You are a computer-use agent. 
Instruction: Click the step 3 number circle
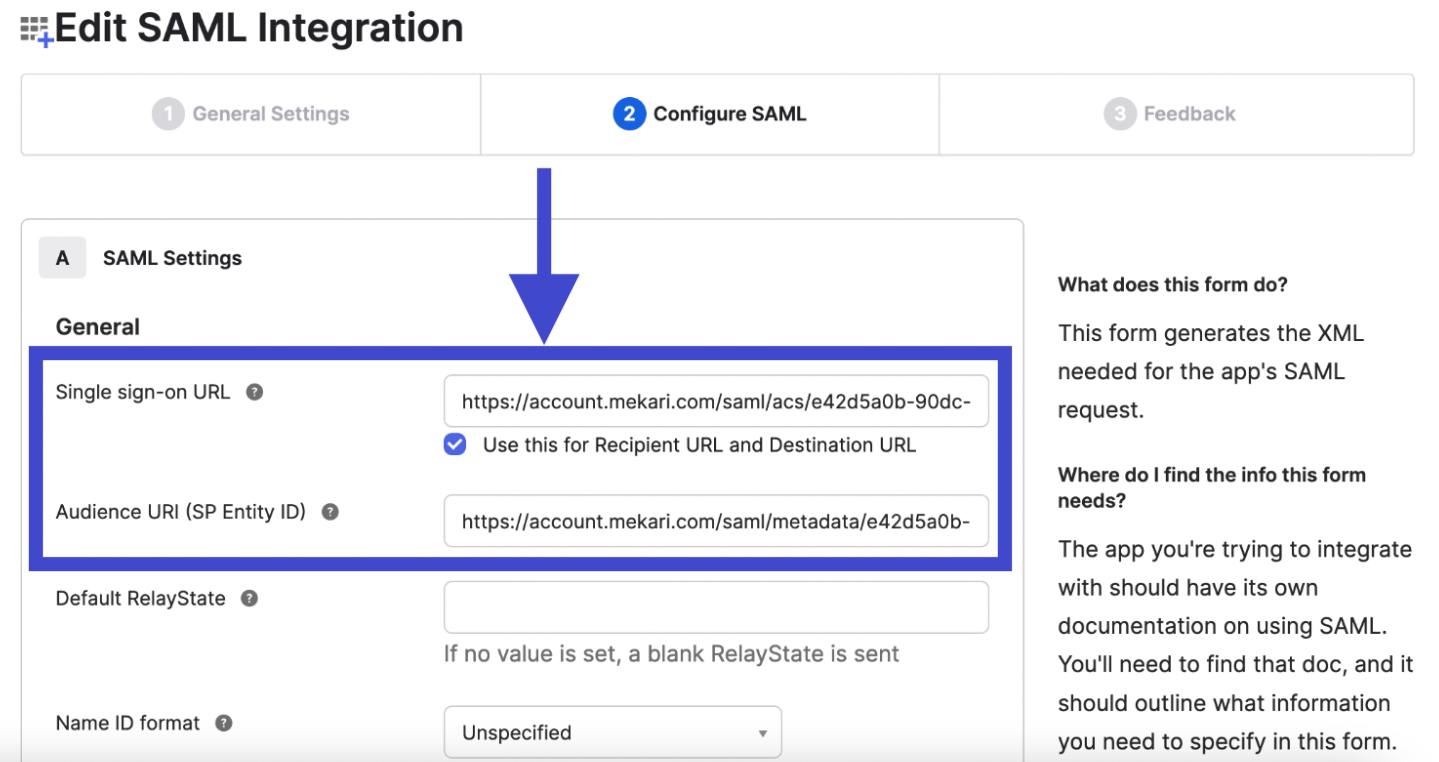[1119, 114]
